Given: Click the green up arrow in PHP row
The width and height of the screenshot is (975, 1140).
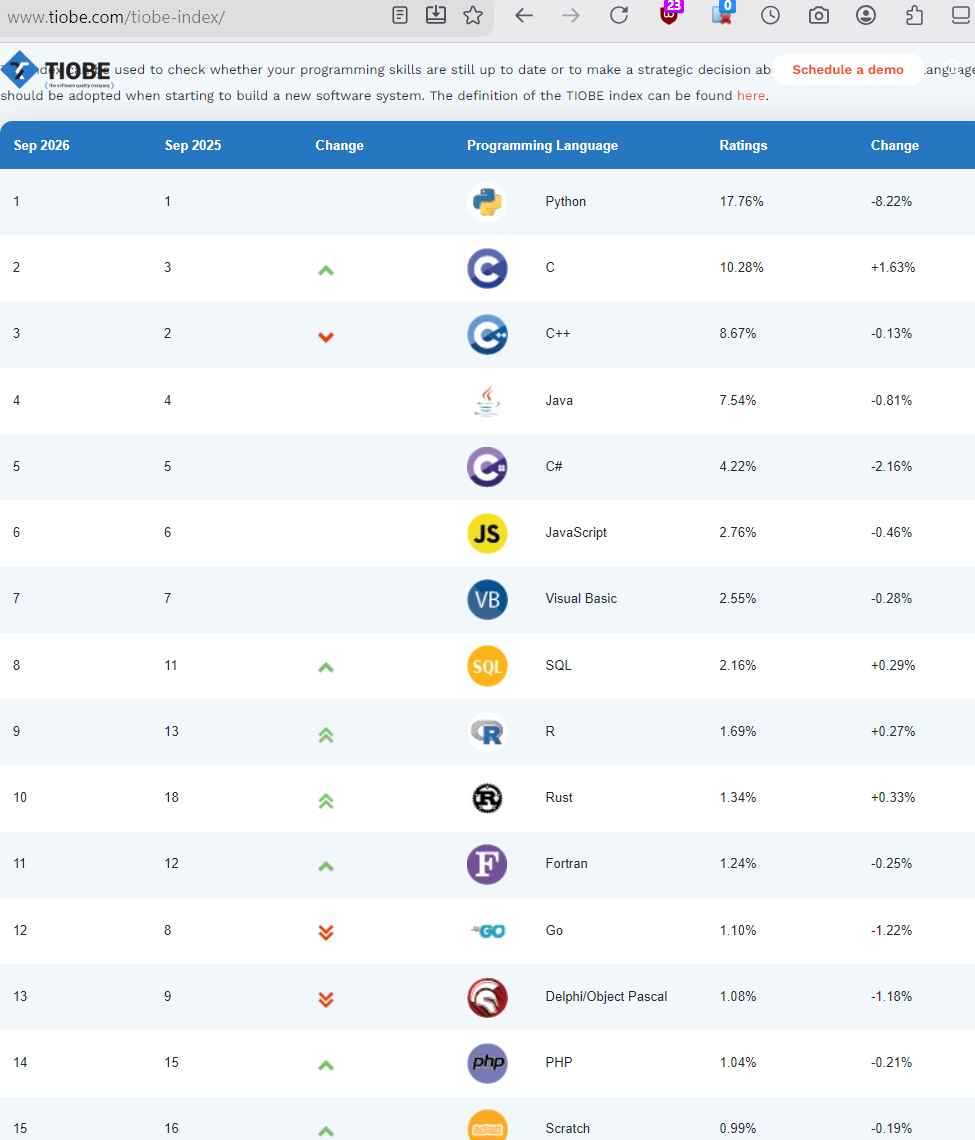Looking at the screenshot, I should (326, 1066).
